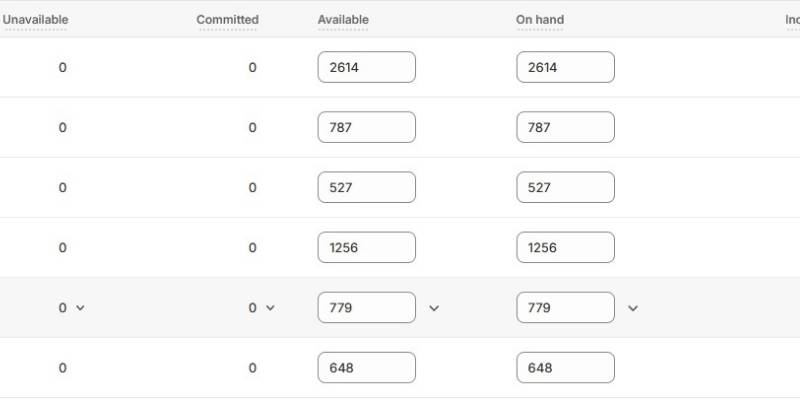
Task: Click the On hand field showing 1256
Action: pos(565,247)
